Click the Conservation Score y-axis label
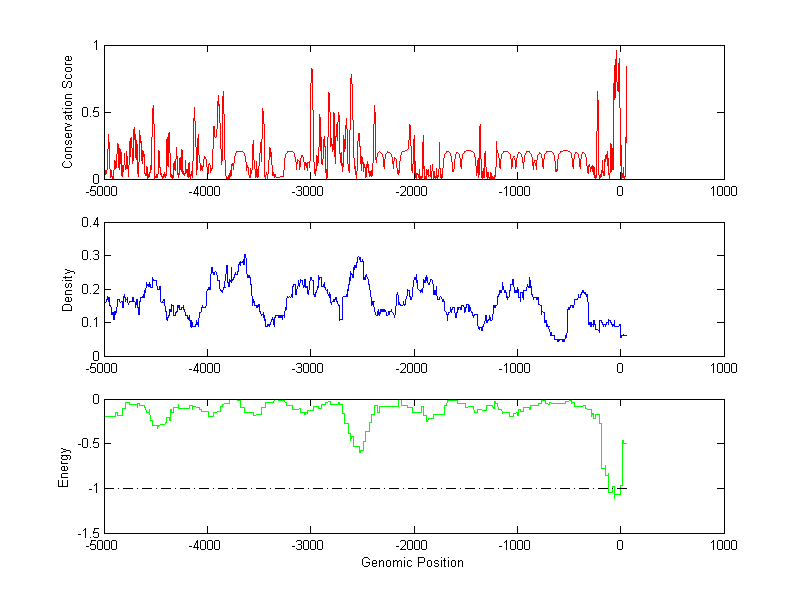800x599 pixels. point(68,112)
